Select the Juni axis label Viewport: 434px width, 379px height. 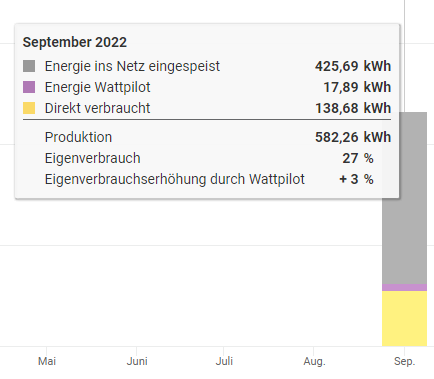(x=137, y=361)
